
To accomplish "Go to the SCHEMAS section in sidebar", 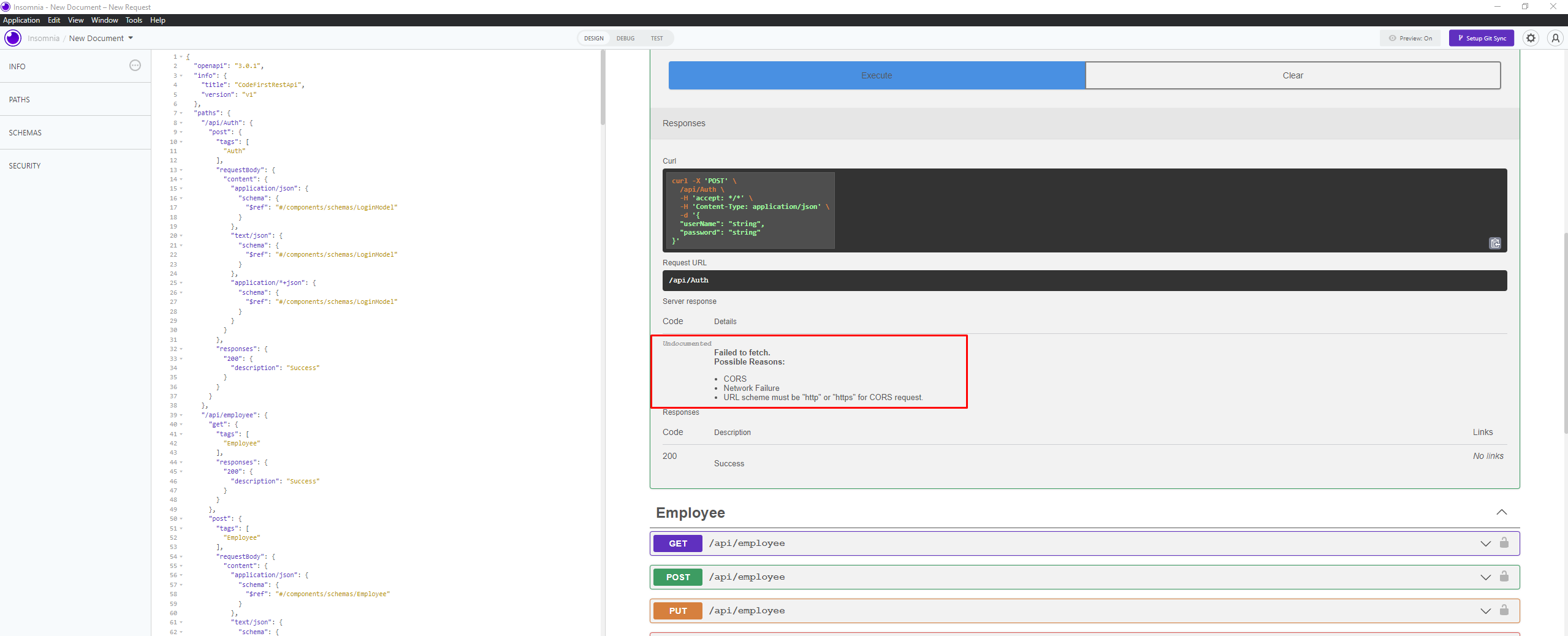I will point(25,132).
